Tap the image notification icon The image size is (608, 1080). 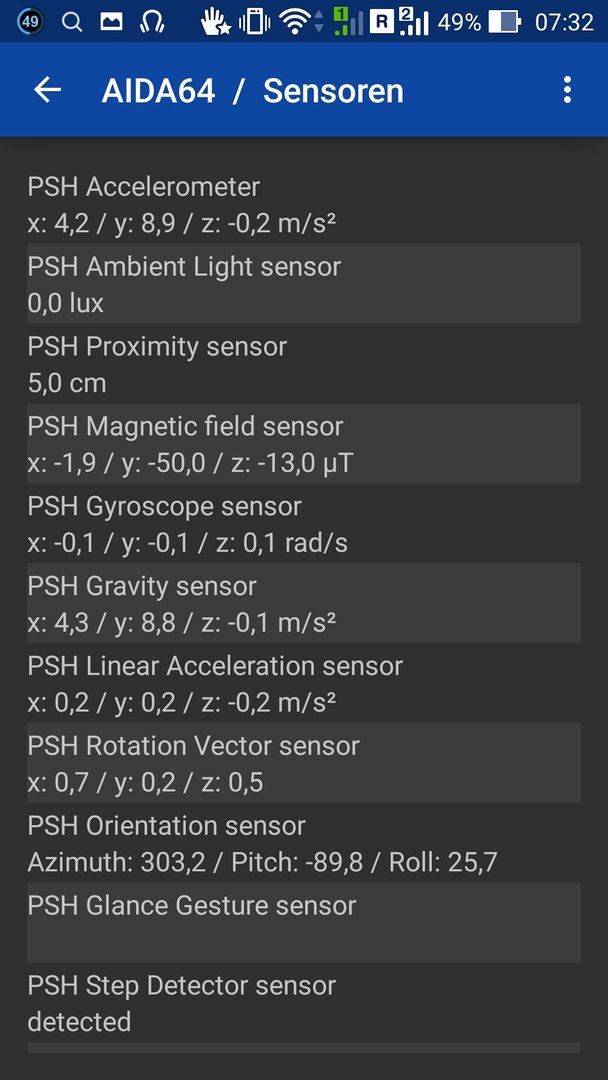click(112, 22)
